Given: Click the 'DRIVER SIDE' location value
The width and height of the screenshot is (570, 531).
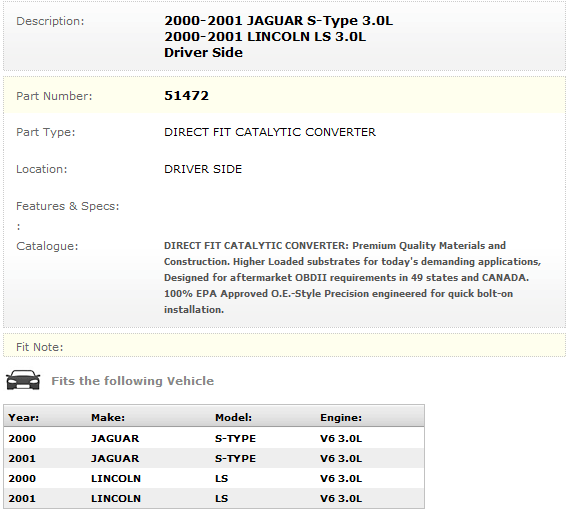Looking at the screenshot, I should point(203,169).
